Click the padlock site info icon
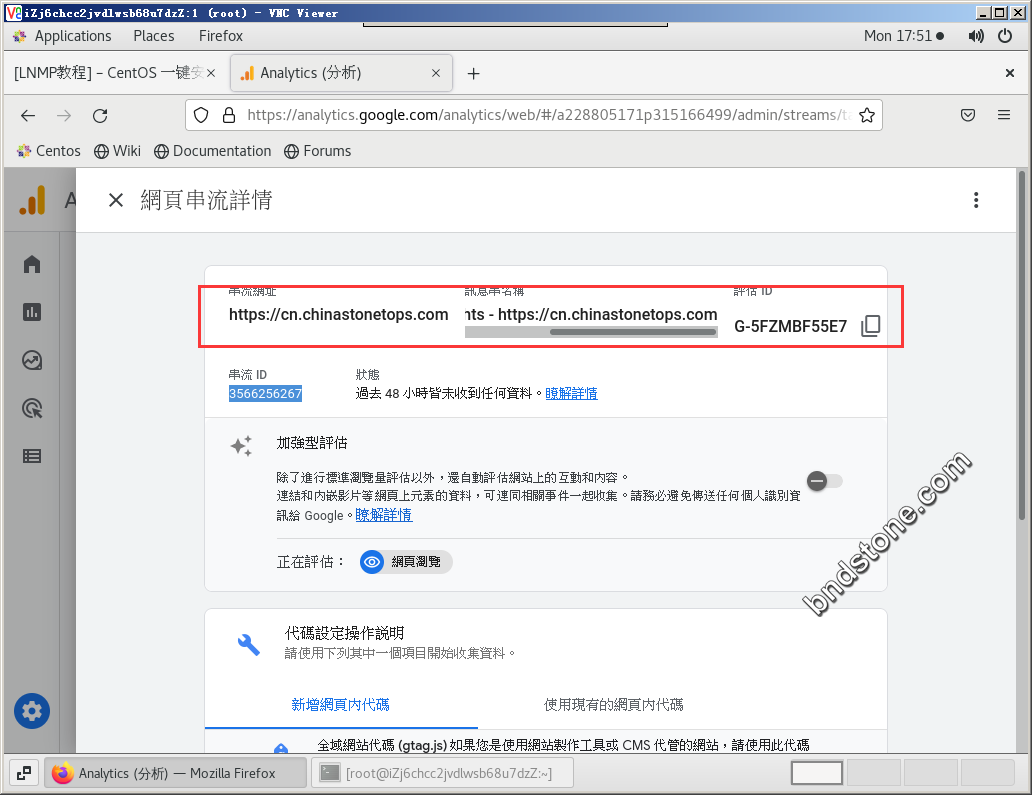This screenshot has width=1032, height=795. [x=228, y=115]
